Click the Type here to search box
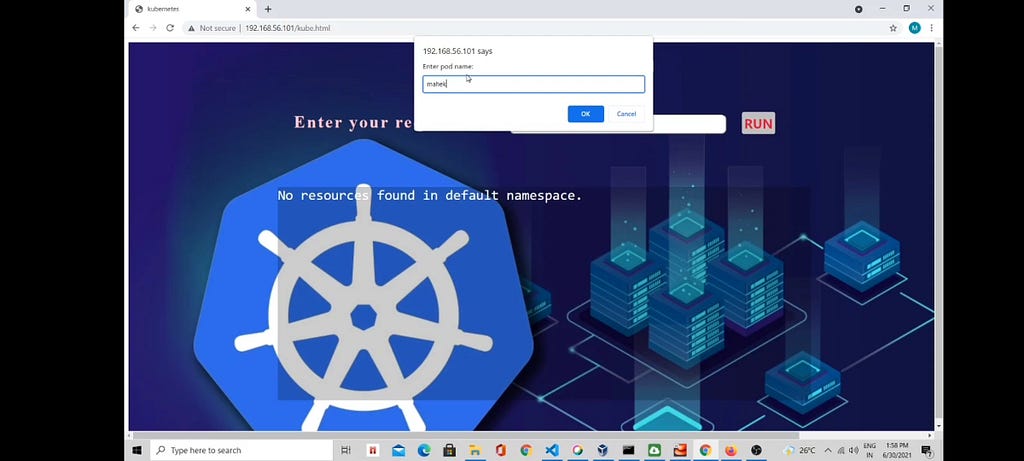Viewport: 1024px width, 461px height. pyautogui.click(x=242, y=450)
